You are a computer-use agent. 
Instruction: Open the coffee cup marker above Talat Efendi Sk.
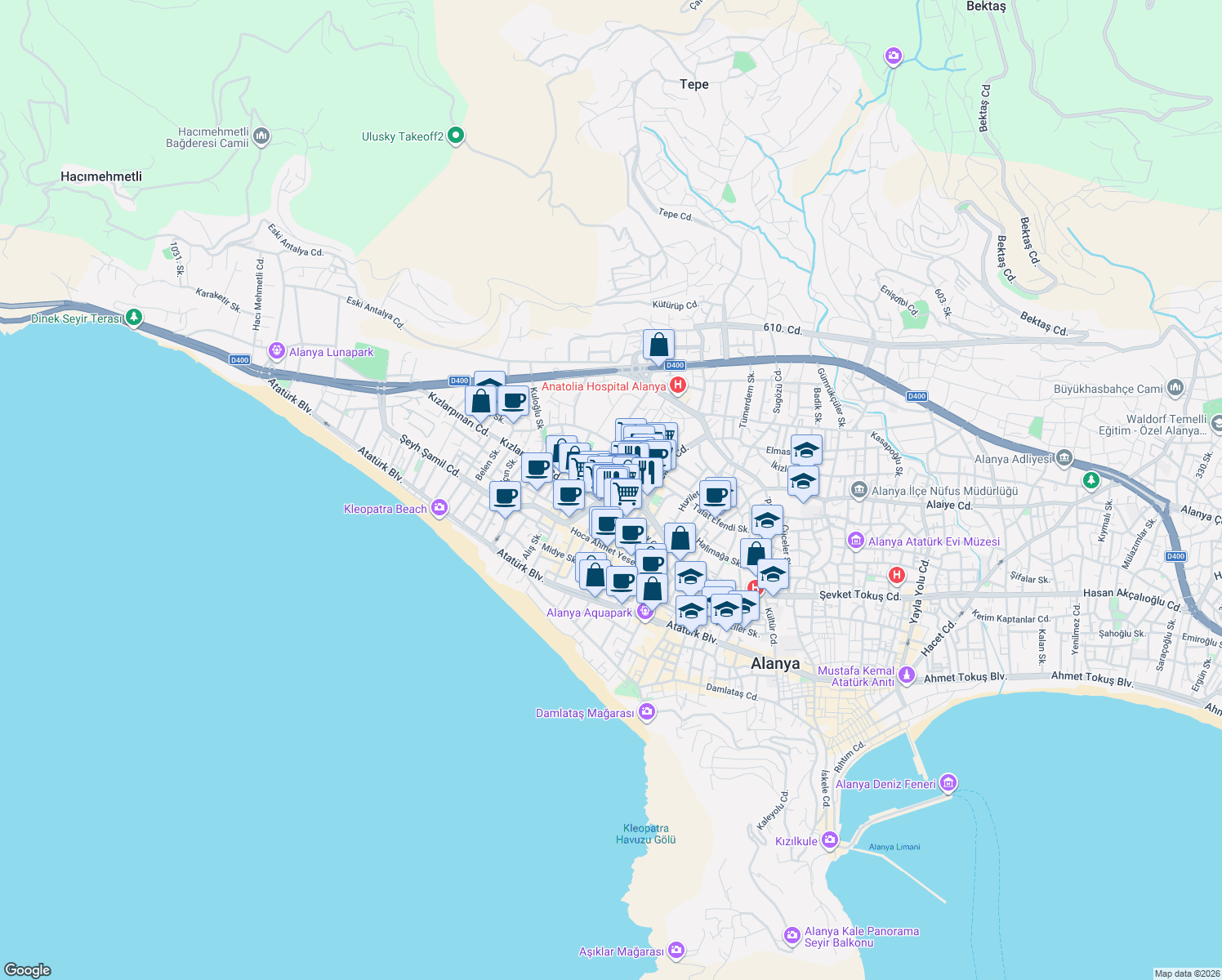tap(715, 496)
